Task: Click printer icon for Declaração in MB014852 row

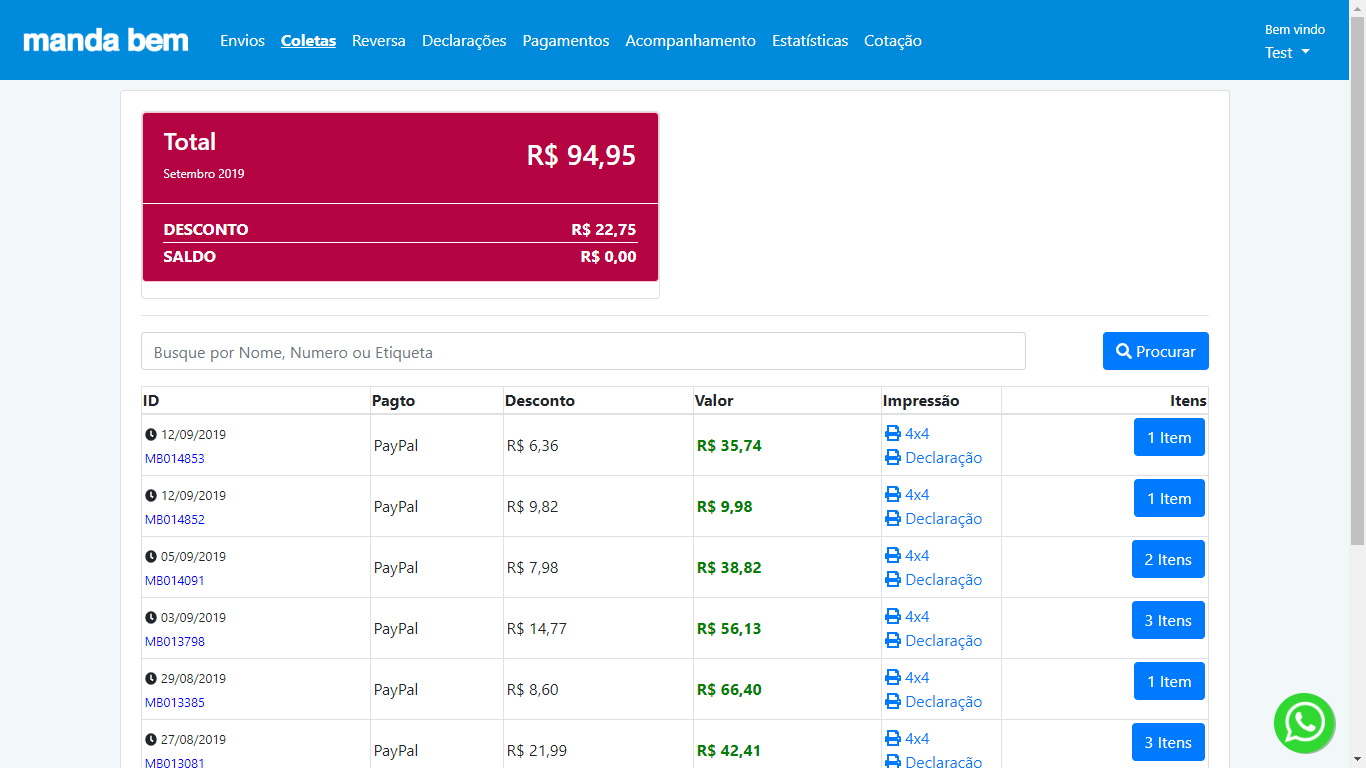Action: (893, 519)
